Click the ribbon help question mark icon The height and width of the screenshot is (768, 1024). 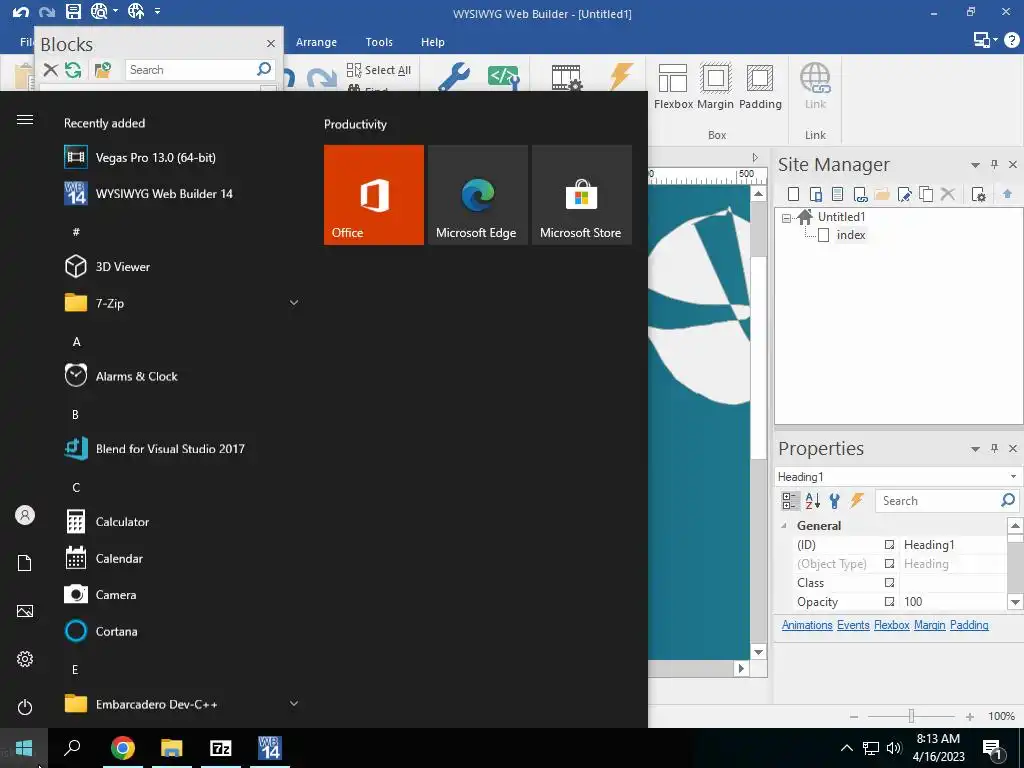click(x=1012, y=40)
